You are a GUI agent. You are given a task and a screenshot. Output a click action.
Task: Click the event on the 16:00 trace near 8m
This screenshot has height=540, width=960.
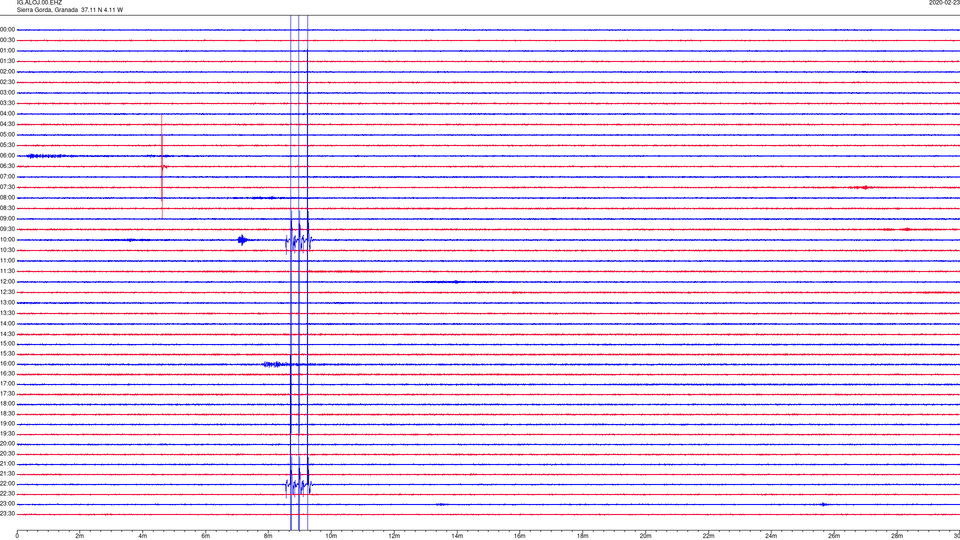click(x=276, y=364)
